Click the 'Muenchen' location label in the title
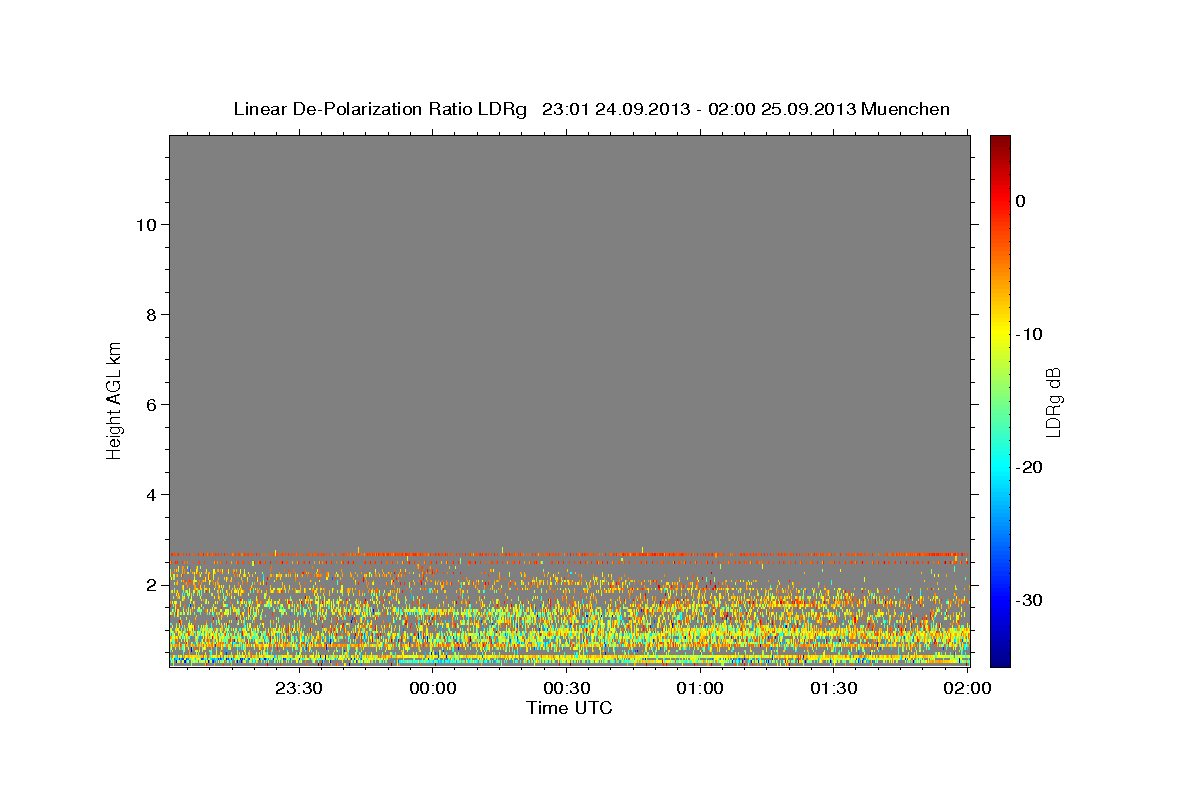 coord(907,109)
